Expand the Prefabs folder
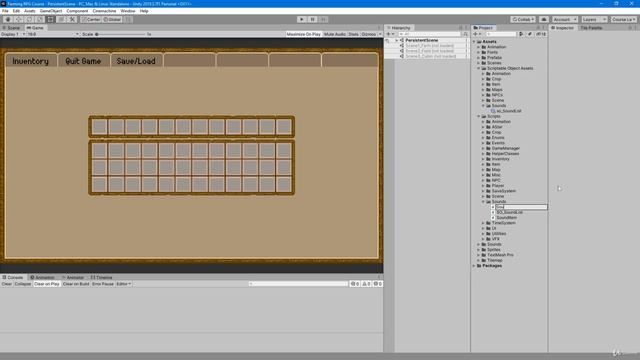Viewport: 640px width, 360px height. click(479, 58)
